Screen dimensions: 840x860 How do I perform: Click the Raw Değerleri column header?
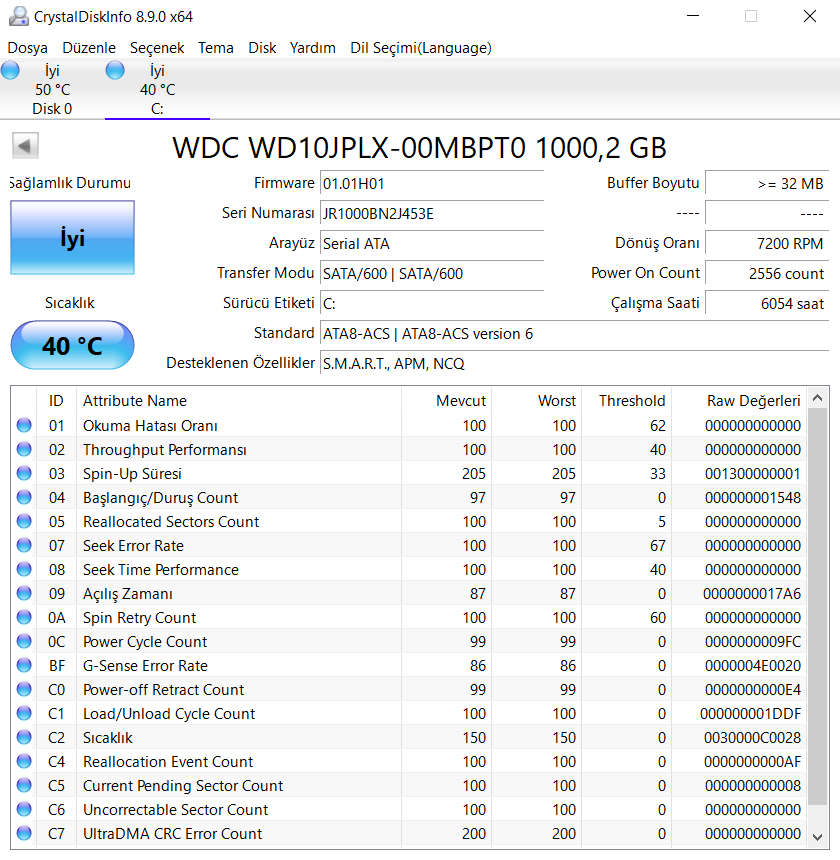pos(739,400)
